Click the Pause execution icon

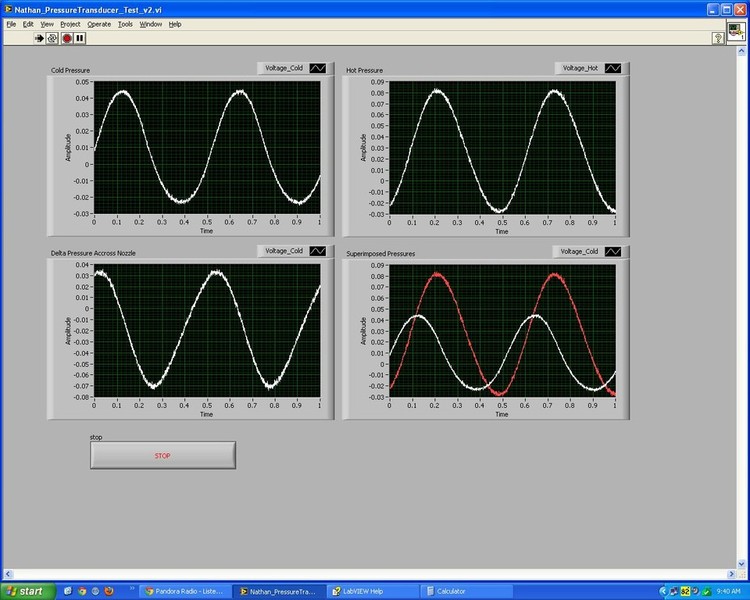pyautogui.click(x=80, y=37)
